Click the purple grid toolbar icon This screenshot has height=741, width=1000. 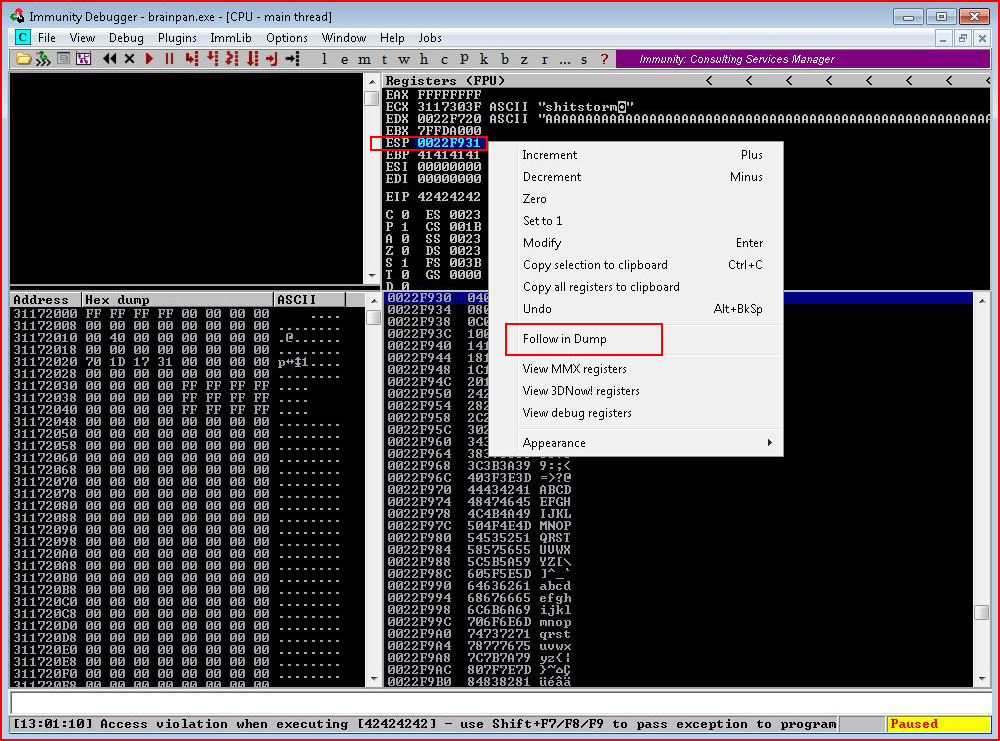[x=83, y=59]
